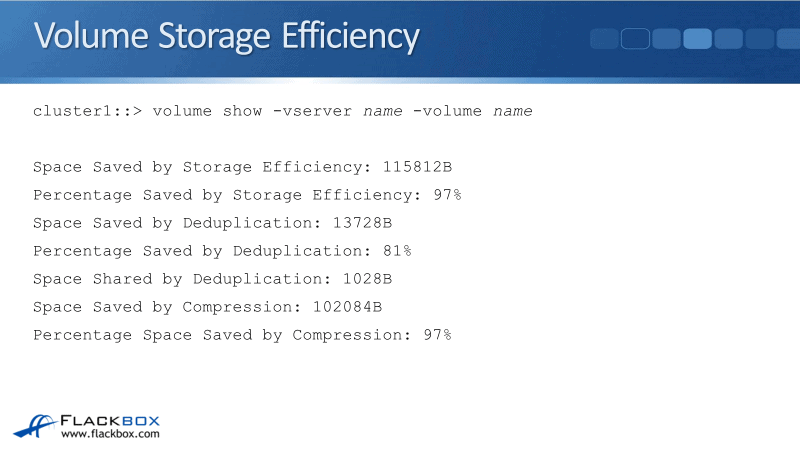Click the 81% deduplication percentage
800x450 pixels.
[397, 251]
